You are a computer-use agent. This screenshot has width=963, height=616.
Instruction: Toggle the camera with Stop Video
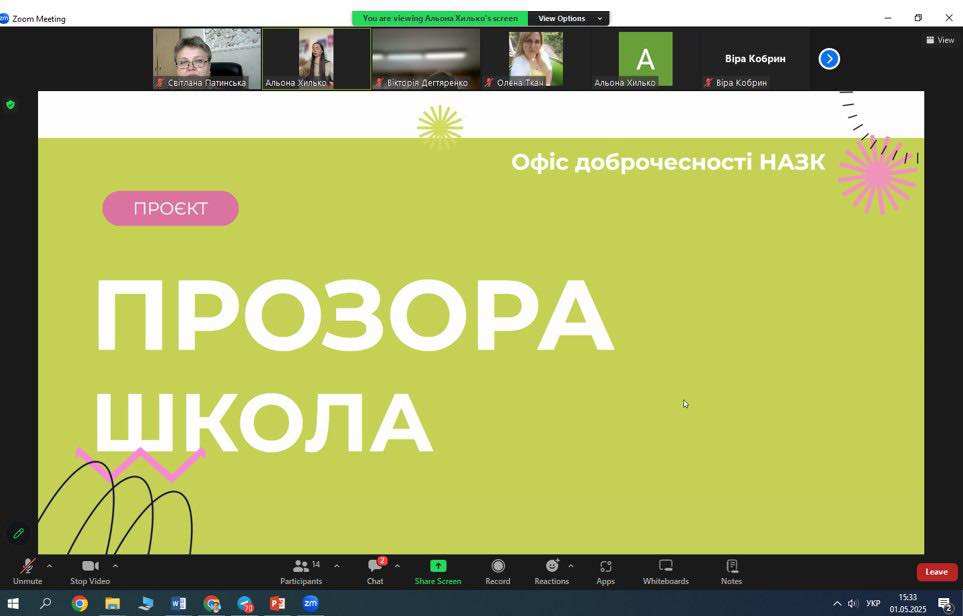[90, 571]
